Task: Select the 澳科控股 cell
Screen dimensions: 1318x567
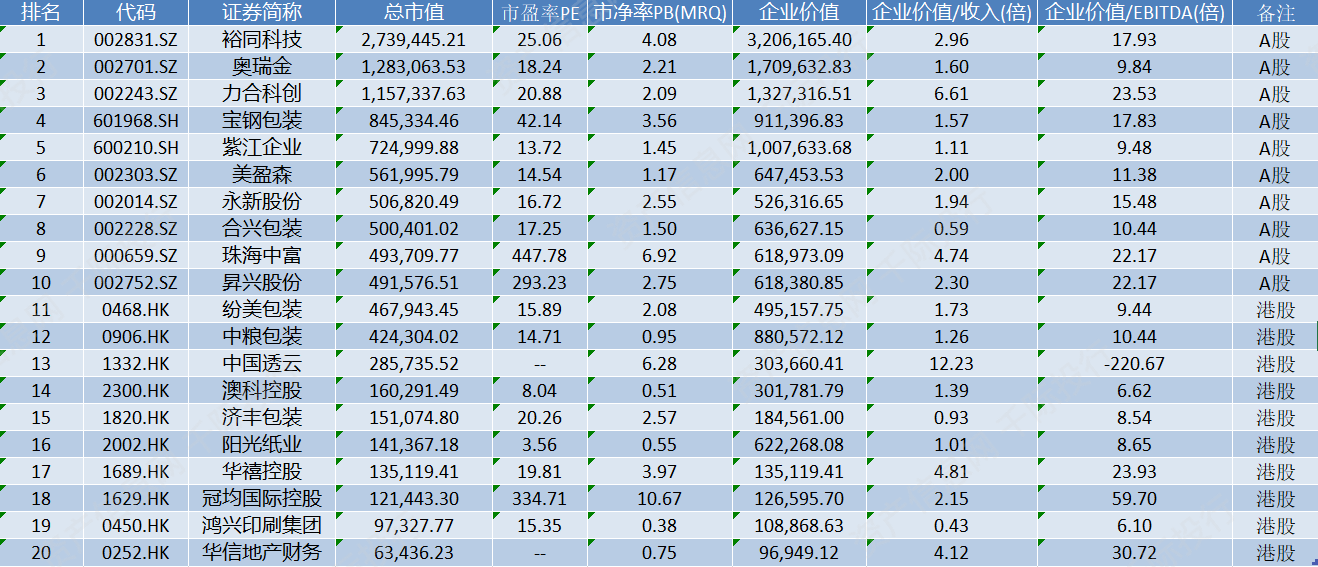Action: pyautogui.click(x=261, y=391)
